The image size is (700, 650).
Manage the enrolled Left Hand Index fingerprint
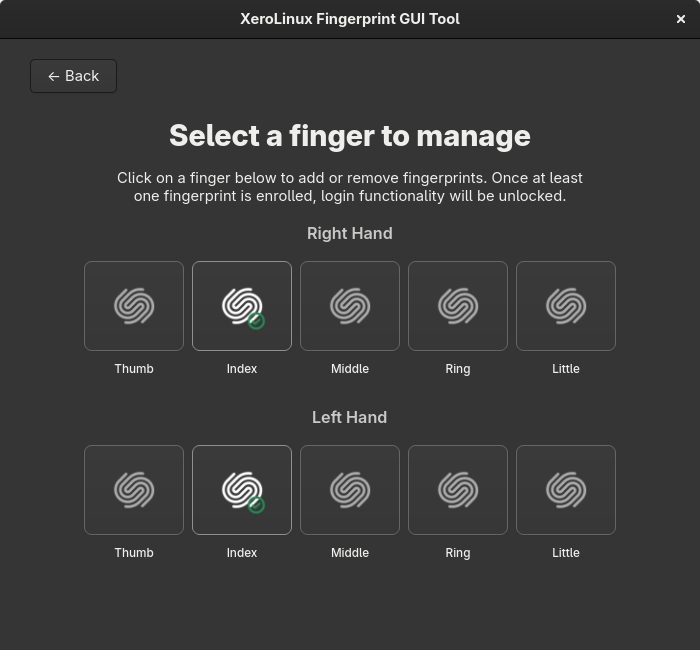[x=241, y=490]
